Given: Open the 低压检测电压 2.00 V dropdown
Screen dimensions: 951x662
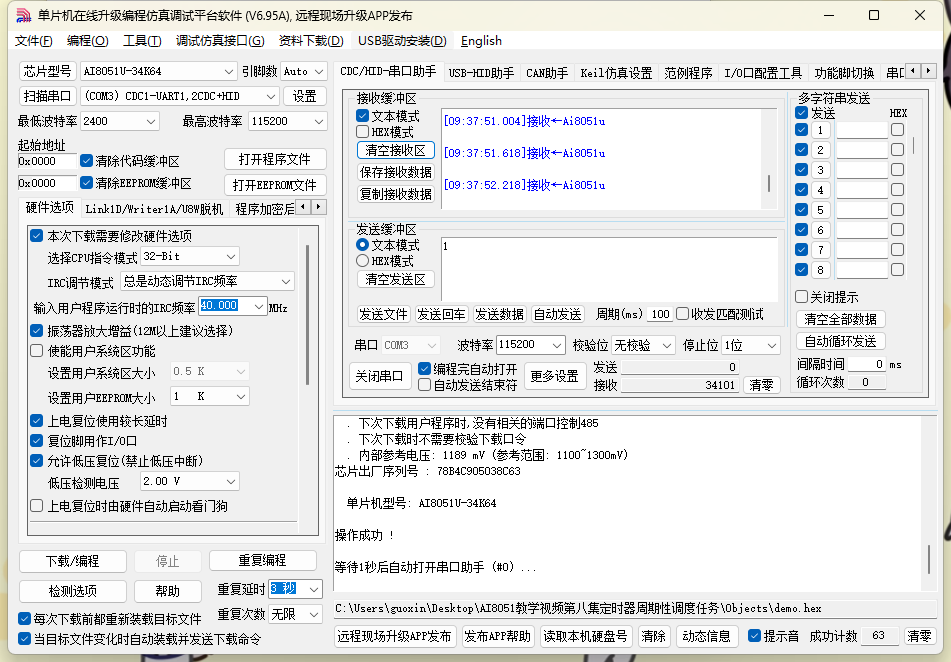Looking at the screenshot, I should pos(190,481).
